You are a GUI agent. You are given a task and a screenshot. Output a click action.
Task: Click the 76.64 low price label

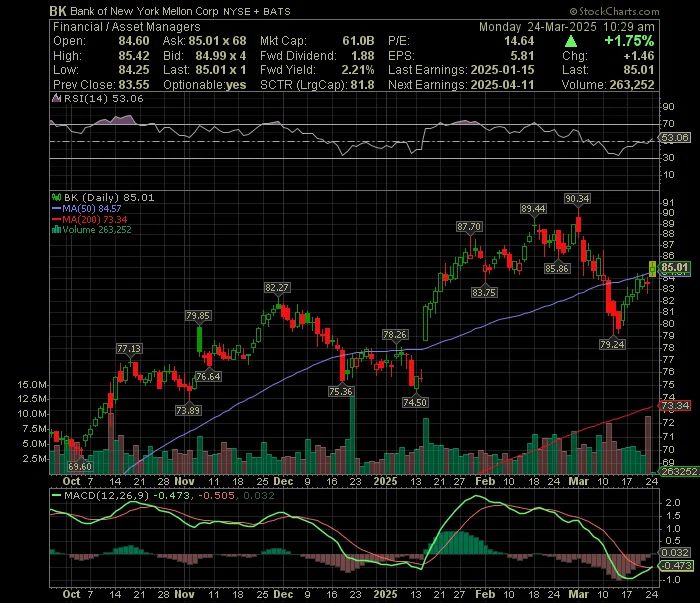[x=208, y=377]
